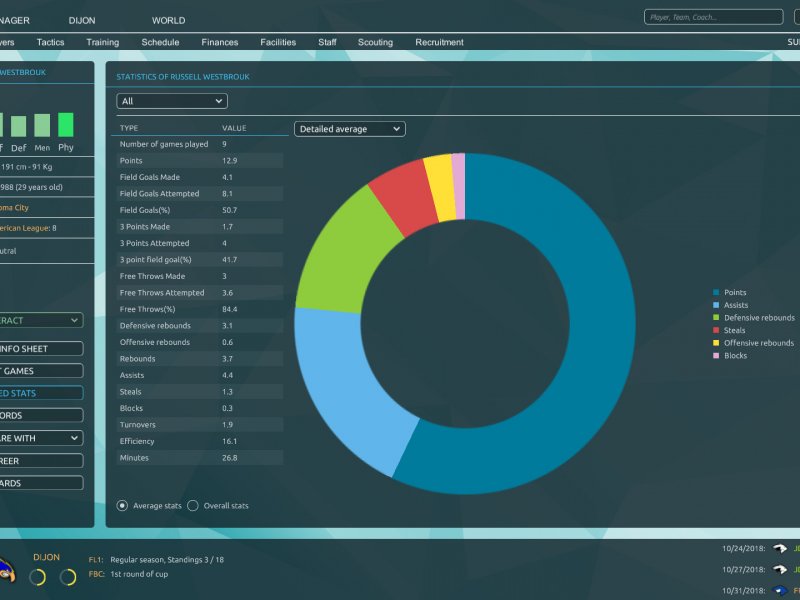Open the Facilities menu
Viewport: 800px width, 600px height.
278,42
